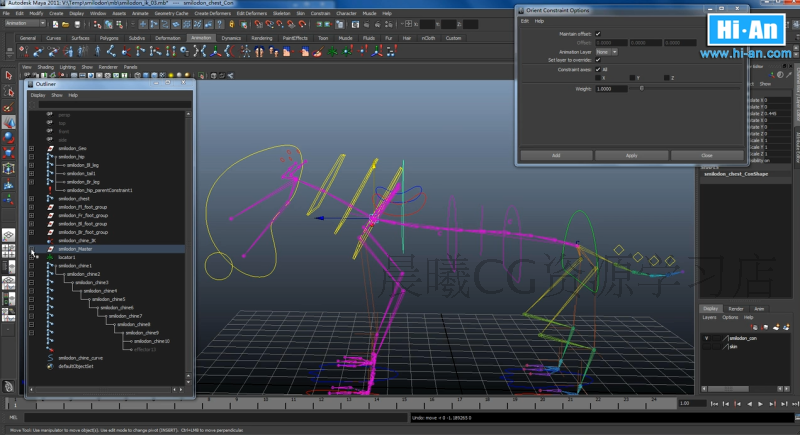The image size is (800, 435).
Task: Toggle visibility V of smilodon_con layer
Action: (x=707, y=338)
